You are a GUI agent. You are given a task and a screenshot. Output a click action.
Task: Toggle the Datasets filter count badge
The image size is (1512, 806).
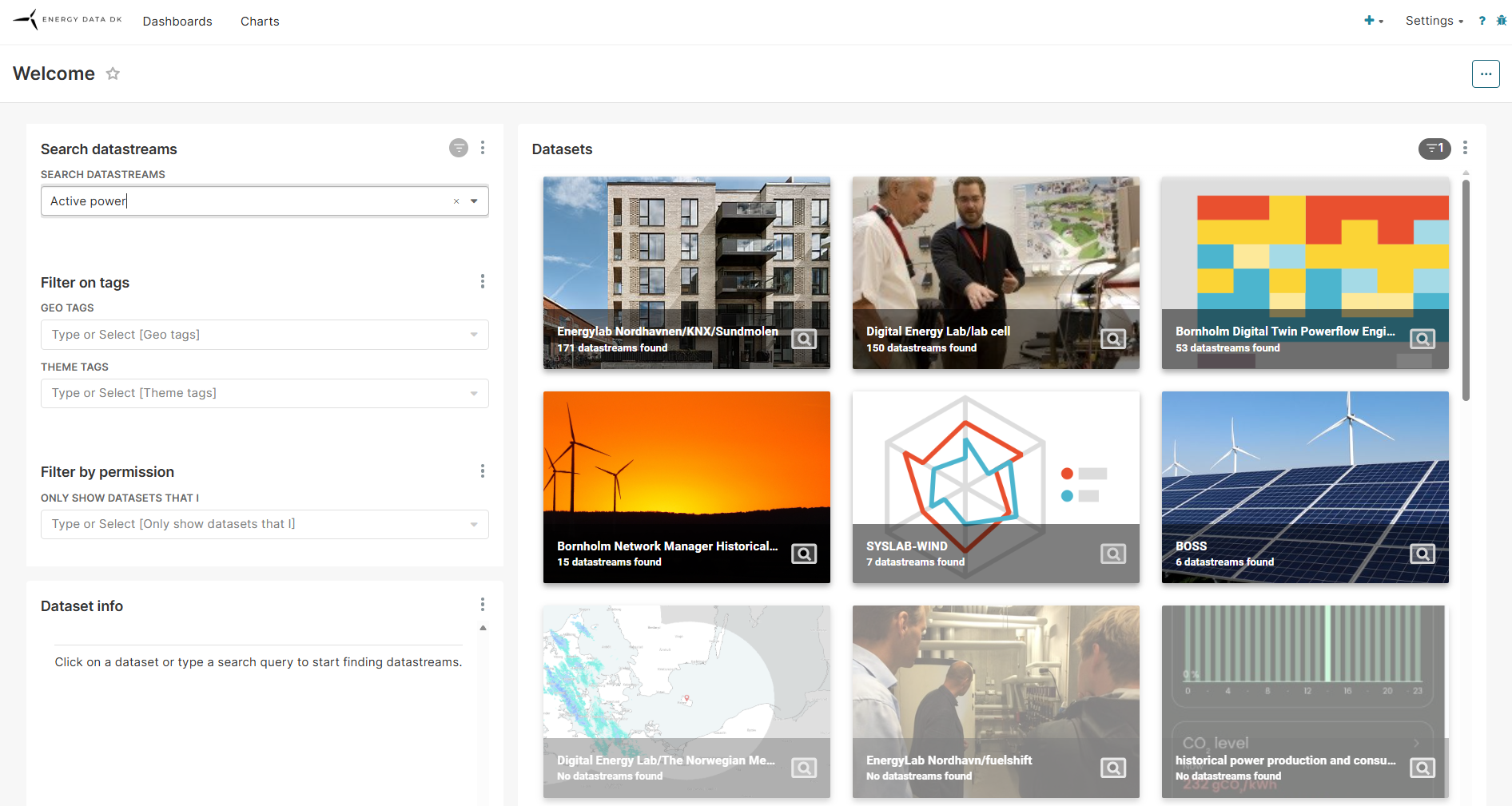pyautogui.click(x=1434, y=148)
